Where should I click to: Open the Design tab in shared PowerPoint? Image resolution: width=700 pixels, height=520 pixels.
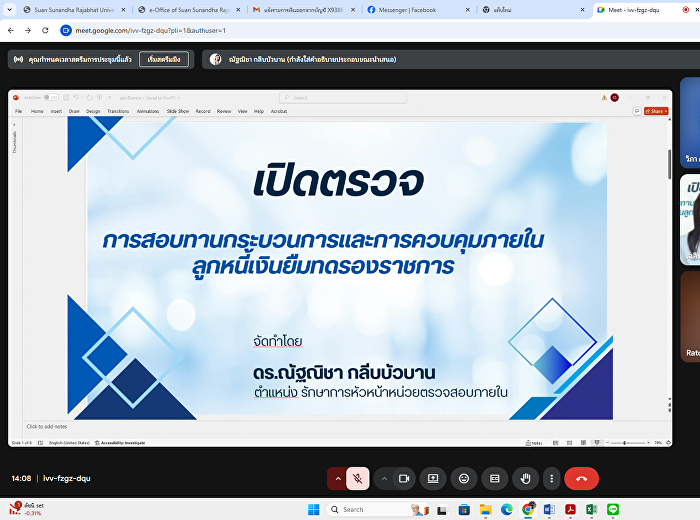point(93,111)
